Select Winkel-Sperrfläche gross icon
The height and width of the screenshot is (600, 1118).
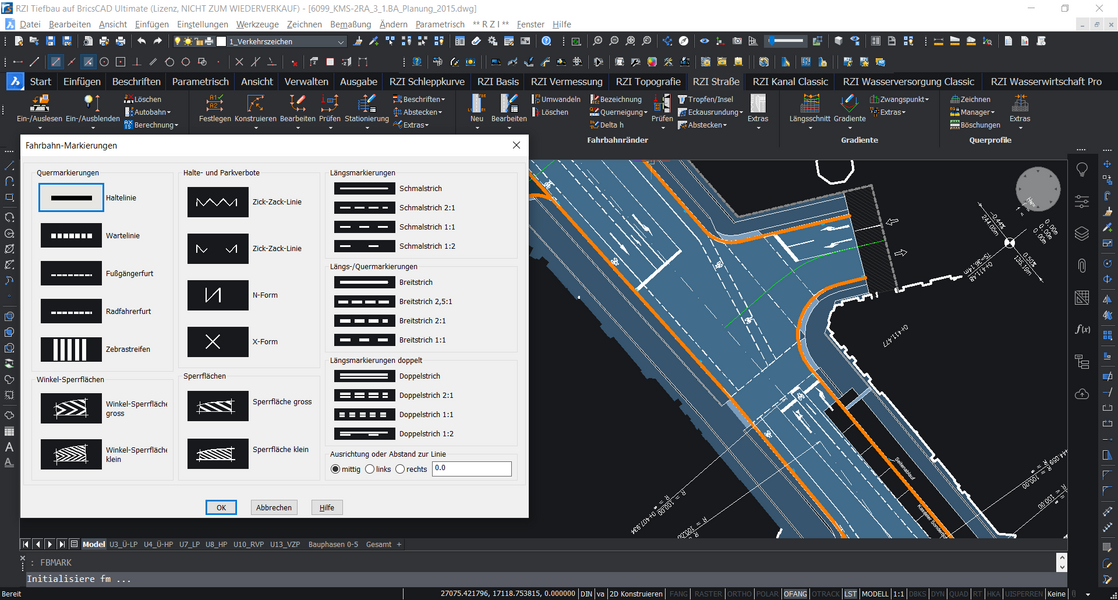(71, 408)
